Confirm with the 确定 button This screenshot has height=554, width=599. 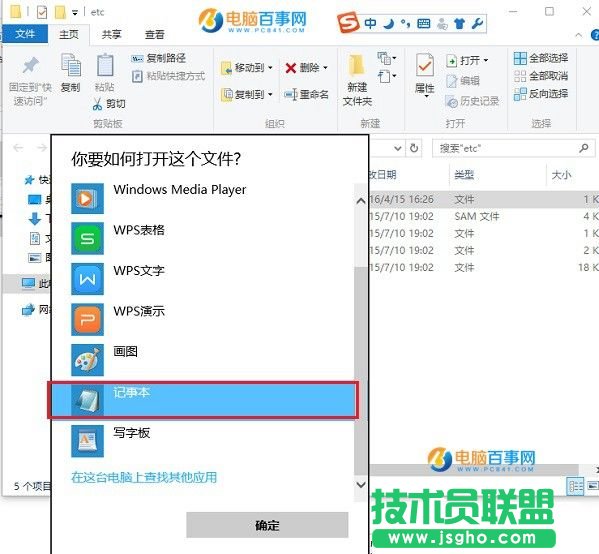267,525
